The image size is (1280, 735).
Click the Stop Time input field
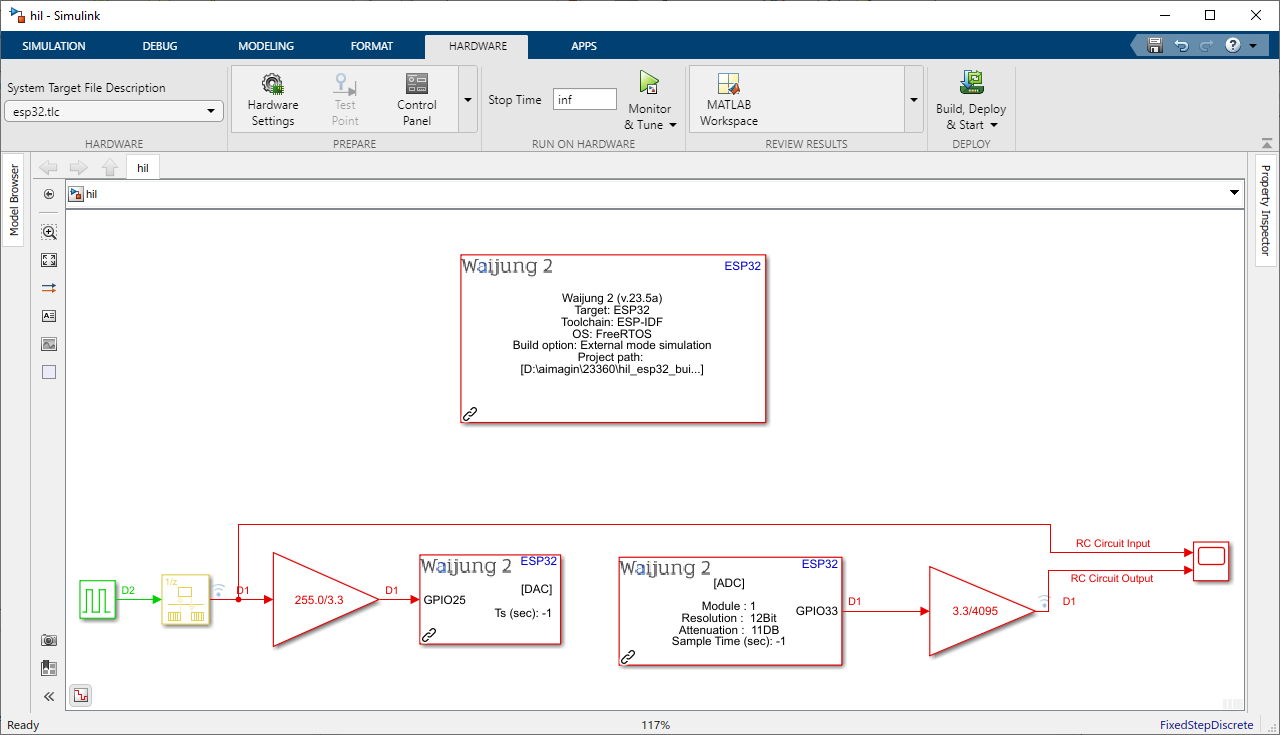tap(585, 99)
